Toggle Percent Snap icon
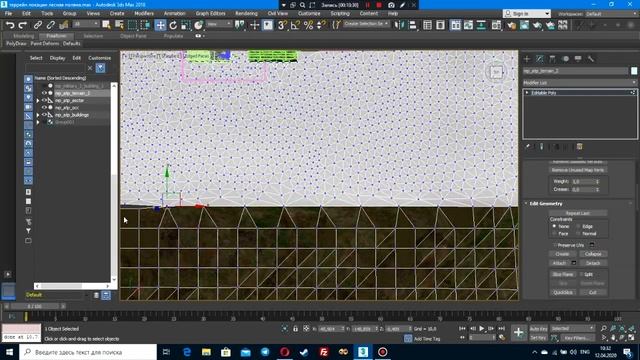This screenshot has width=640, height=360. coord(309,25)
